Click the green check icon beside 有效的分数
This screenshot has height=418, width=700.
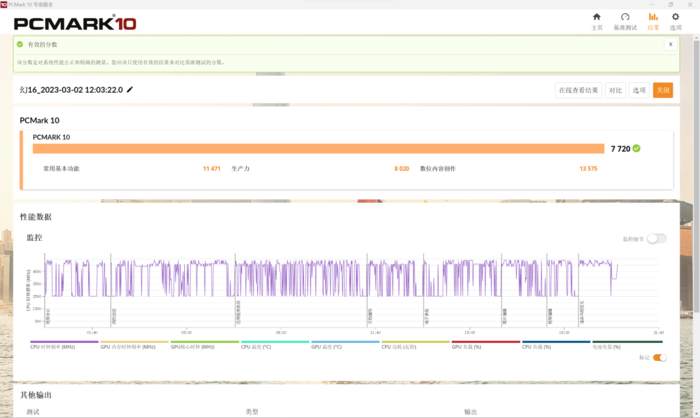click(20, 44)
